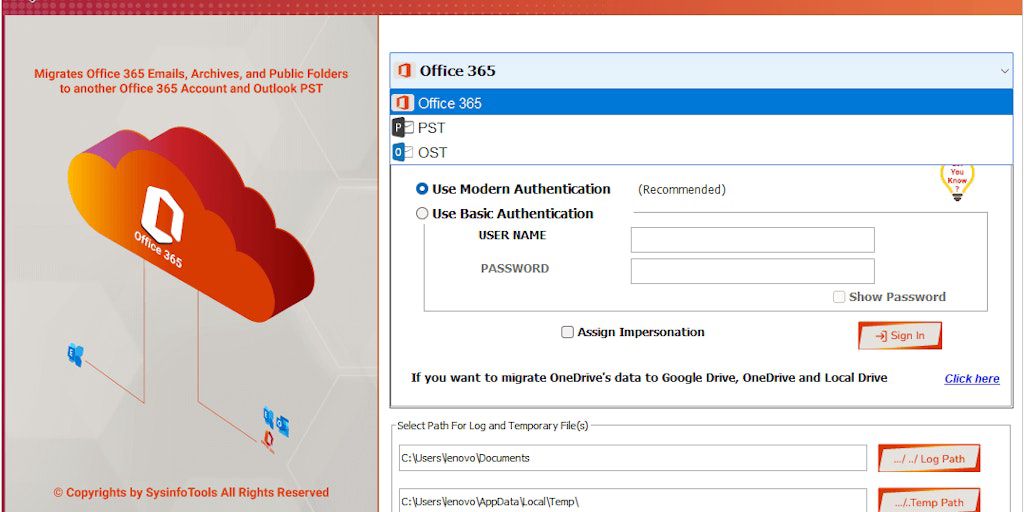
Task: Click the PASSWORD input field
Action: pos(752,271)
